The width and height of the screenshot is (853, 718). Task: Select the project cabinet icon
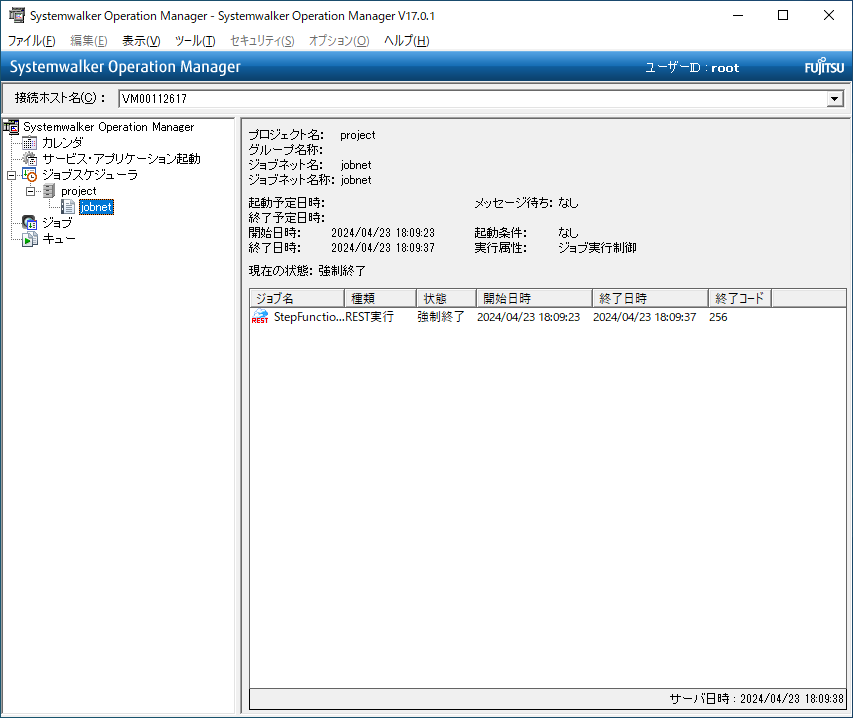pos(49,191)
